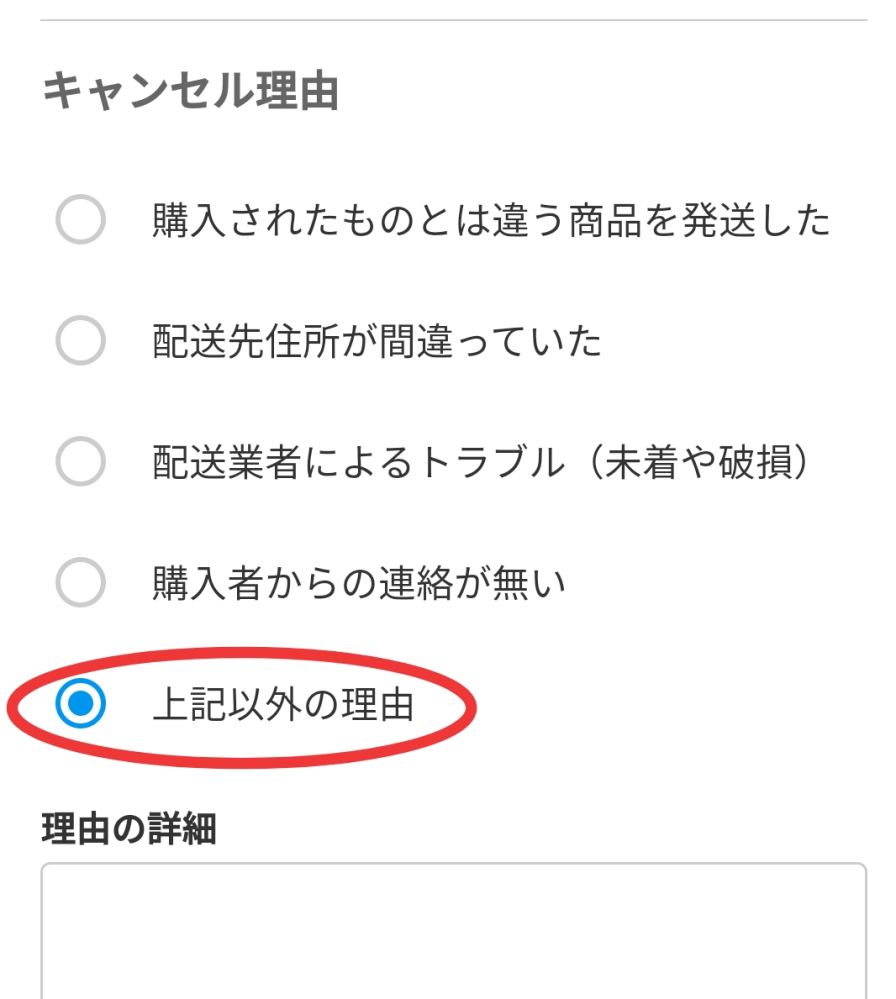Click the word 連絡 in the fourth option
The width and height of the screenshot is (896, 999).
tap(415, 584)
